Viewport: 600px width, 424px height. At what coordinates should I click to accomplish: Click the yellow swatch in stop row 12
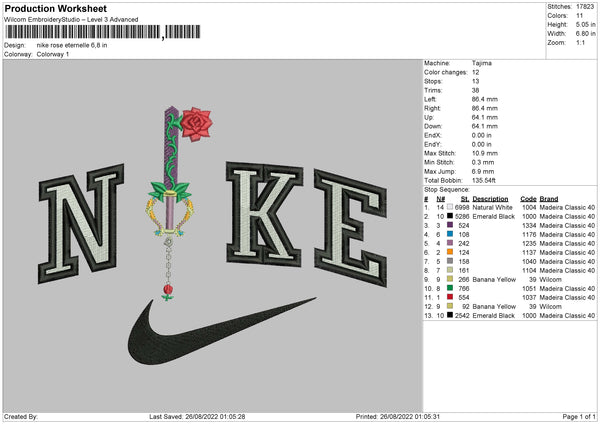click(450, 306)
